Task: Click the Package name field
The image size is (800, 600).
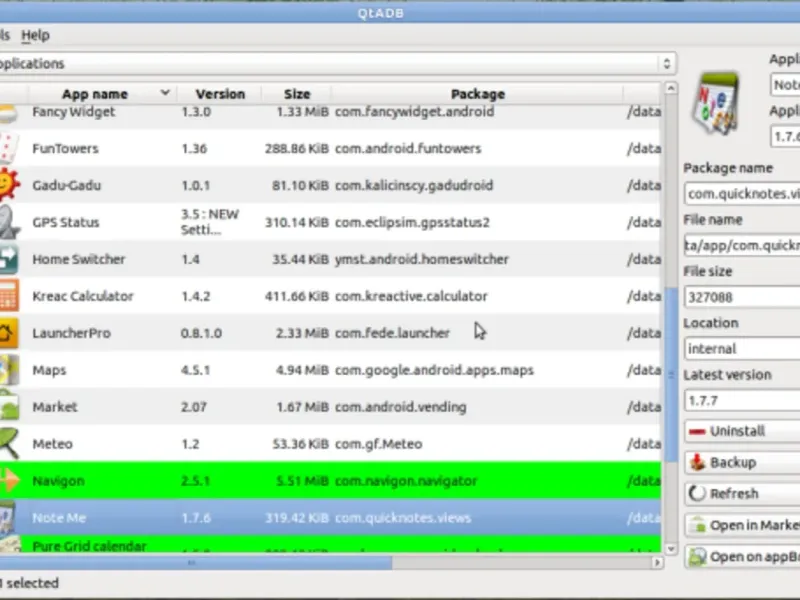Action: click(x=742, y=194)
